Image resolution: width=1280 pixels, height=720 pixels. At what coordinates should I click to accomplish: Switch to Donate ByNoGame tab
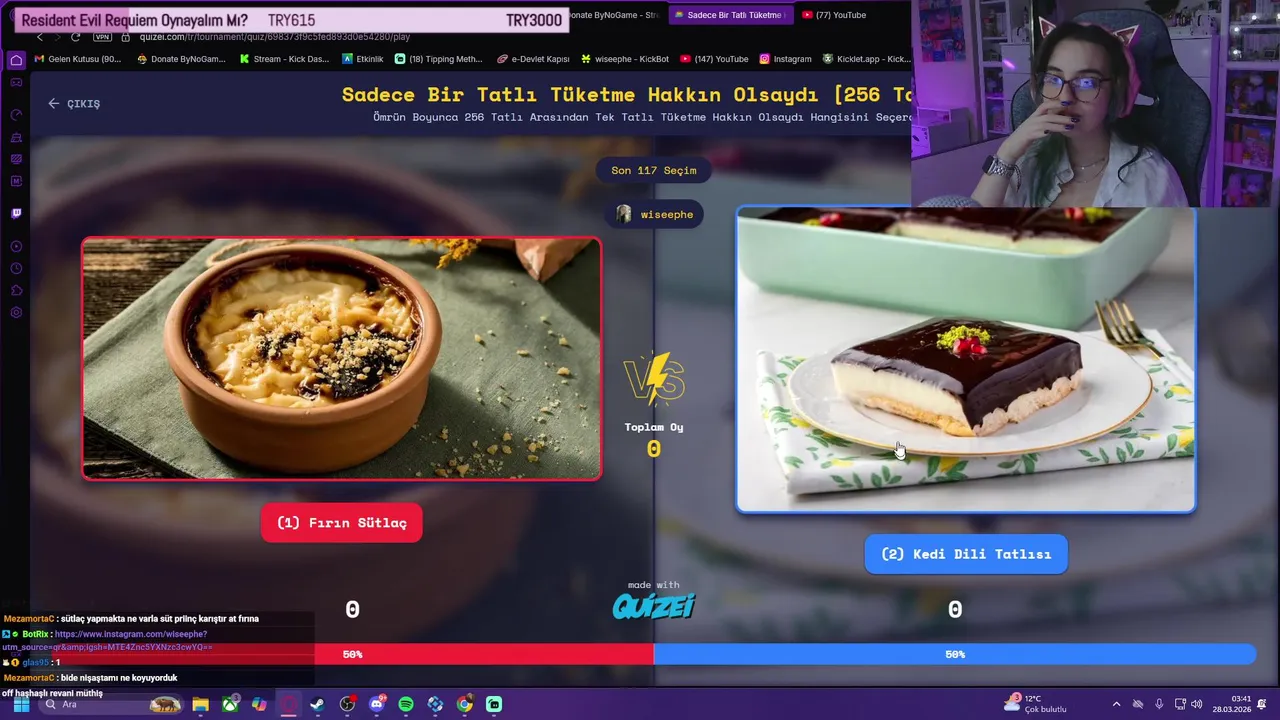[613, 15]
